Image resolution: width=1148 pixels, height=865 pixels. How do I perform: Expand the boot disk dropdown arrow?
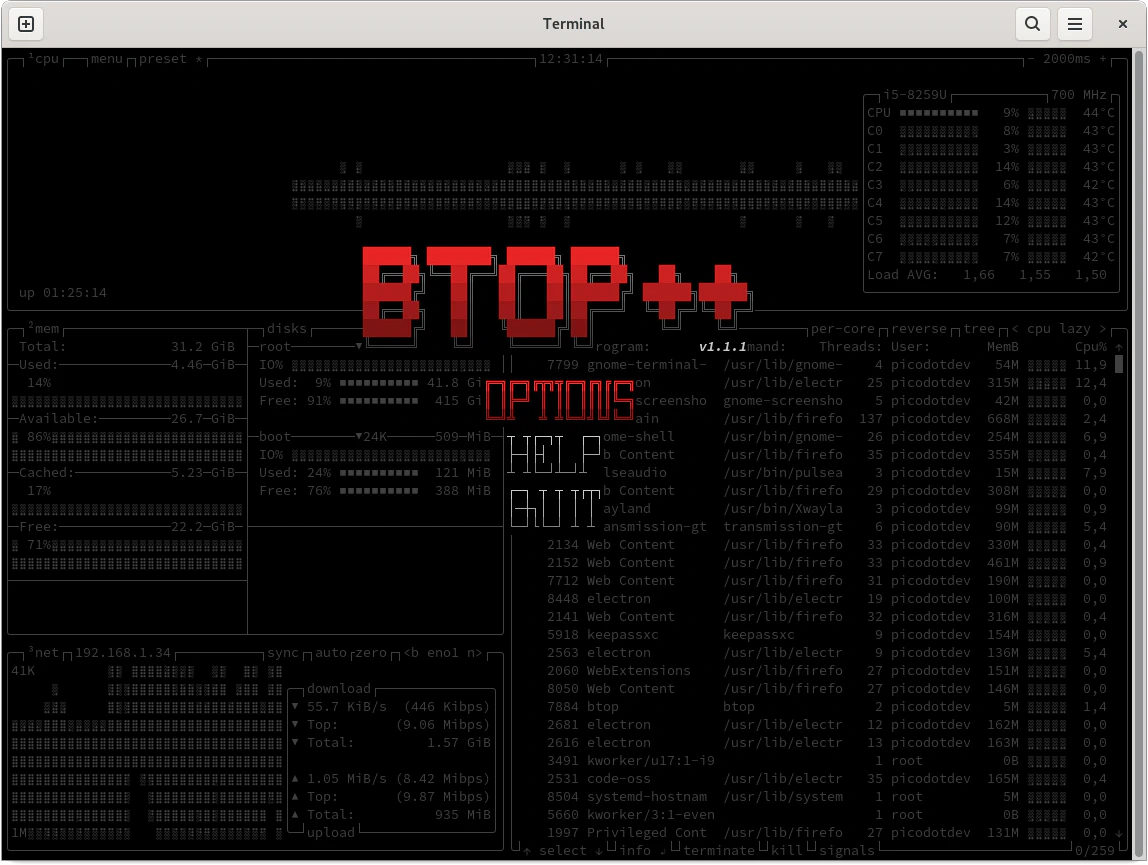(x=359, y=437)
